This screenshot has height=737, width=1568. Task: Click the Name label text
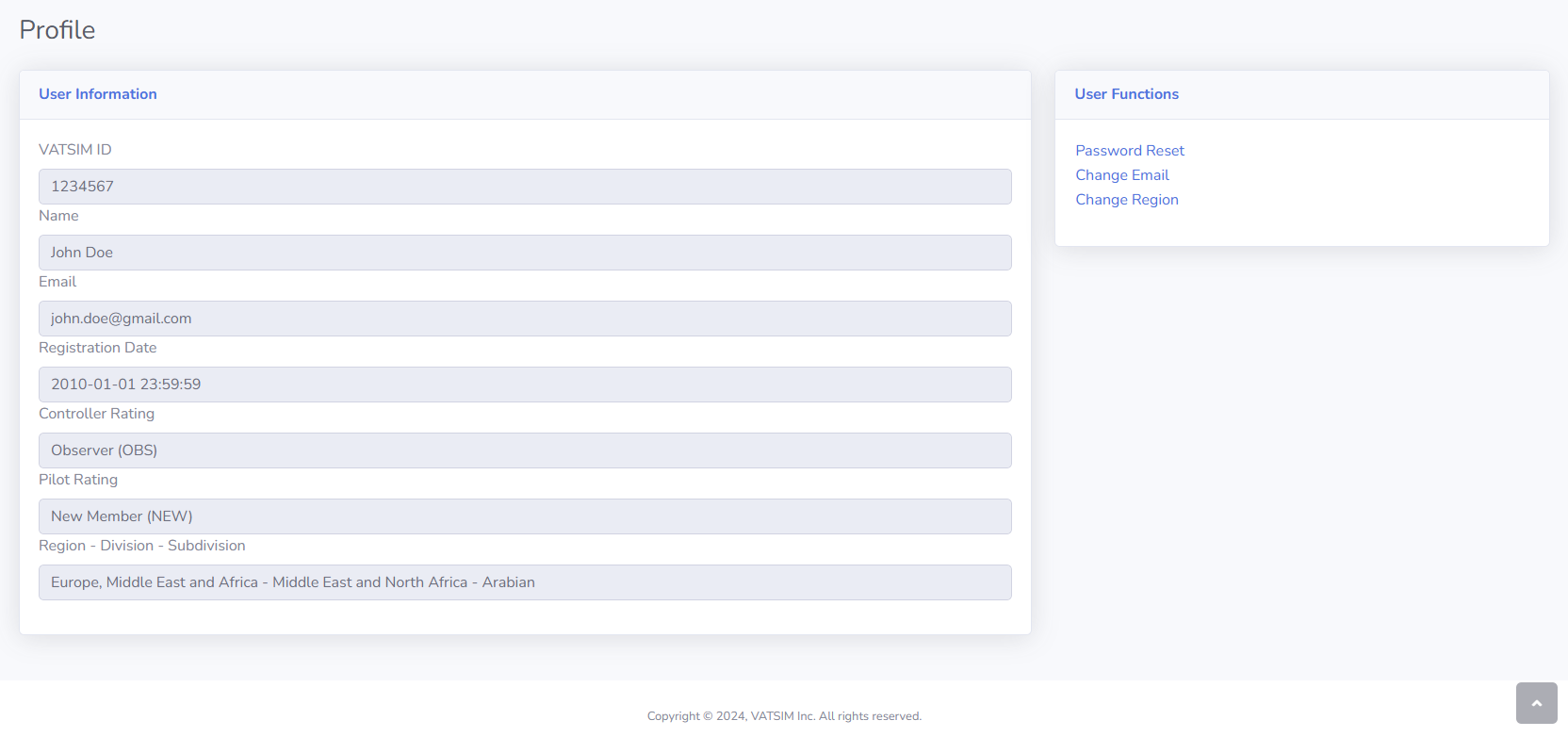point(58,216)
